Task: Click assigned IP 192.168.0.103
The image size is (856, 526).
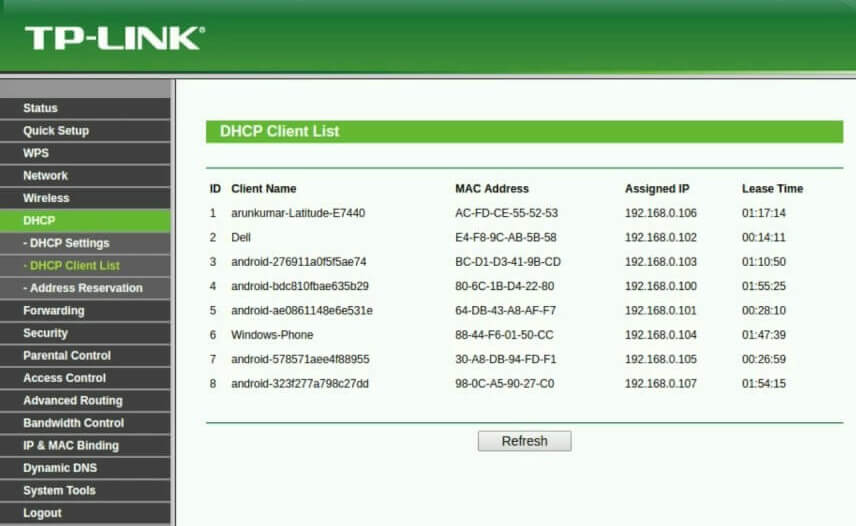Action: [661, 261]
